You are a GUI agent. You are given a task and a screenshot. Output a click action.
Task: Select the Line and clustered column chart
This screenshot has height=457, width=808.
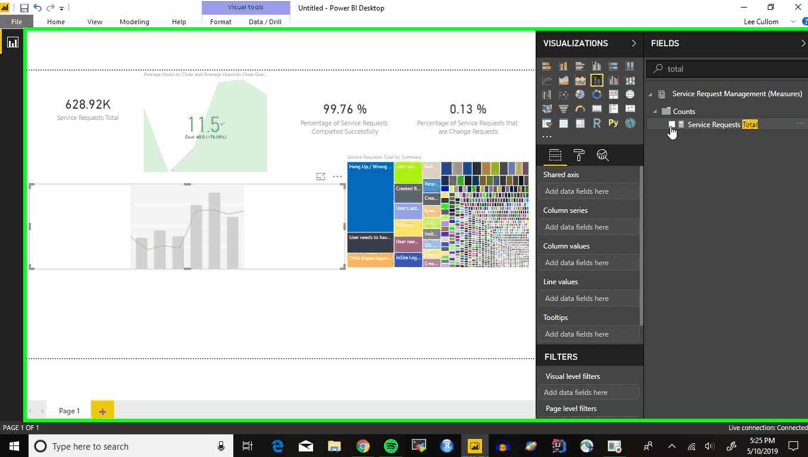(613, 80)
